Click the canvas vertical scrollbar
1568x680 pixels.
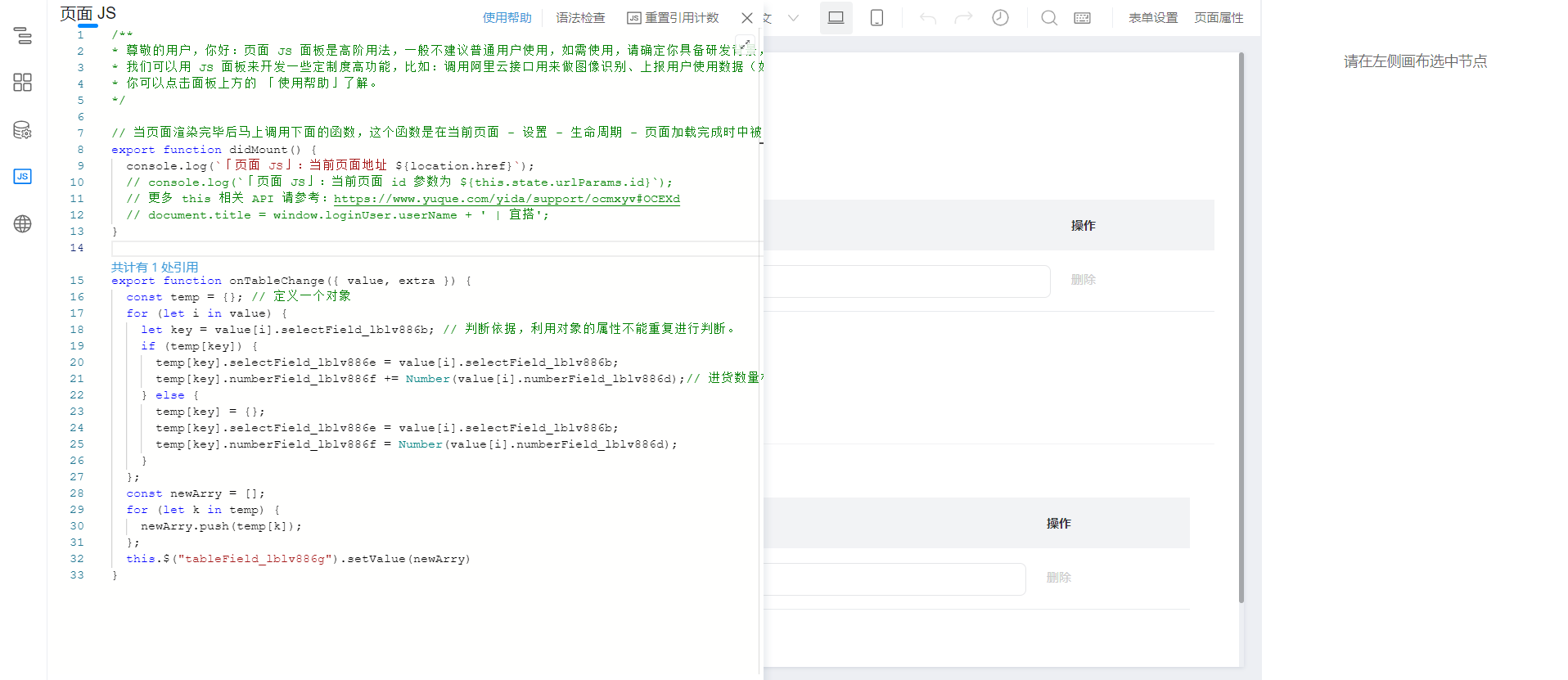pyautogui.click(x=1241, y=327)
